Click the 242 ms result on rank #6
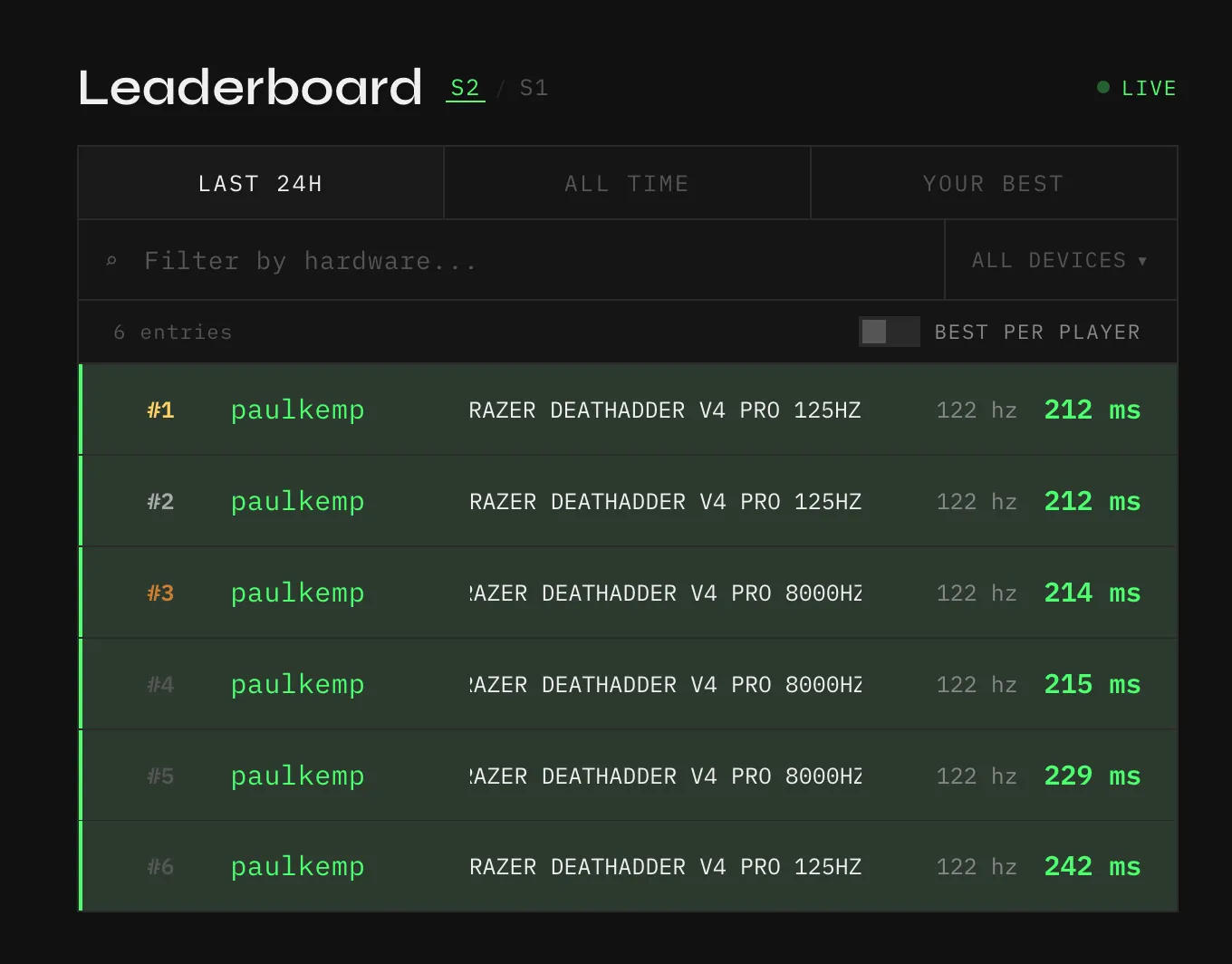Image resolution: width=1232 pixels, height=964 pixels. tap(1092, 866)
